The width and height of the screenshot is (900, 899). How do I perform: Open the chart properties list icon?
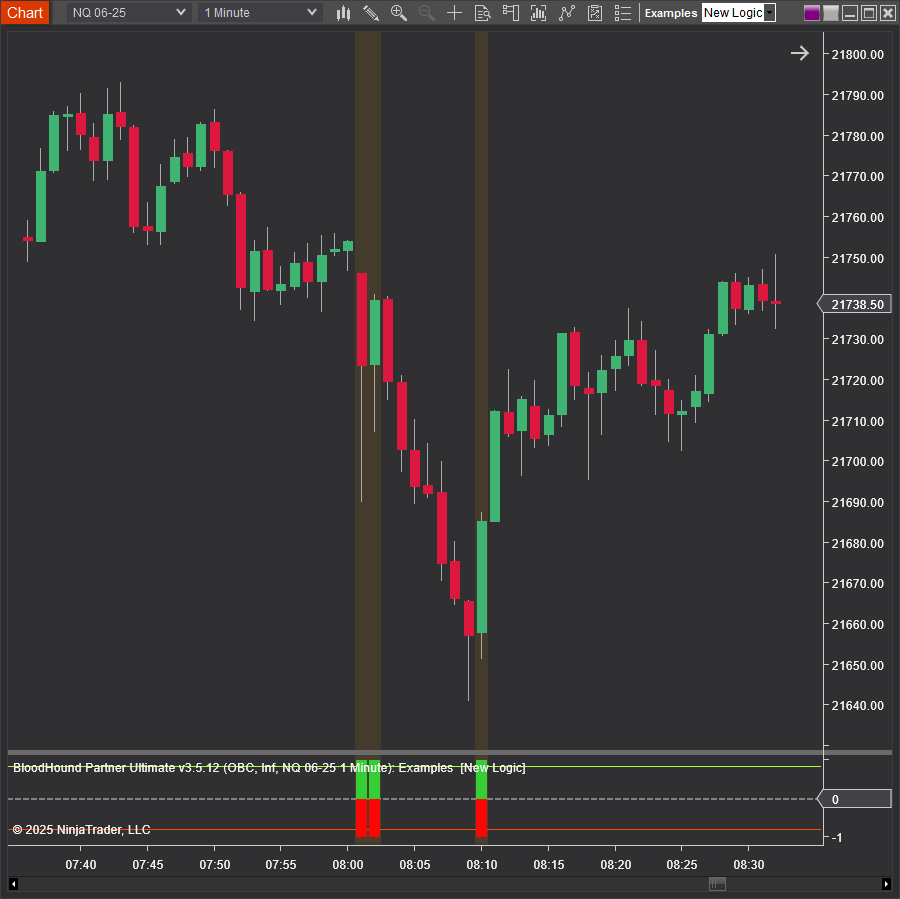623,13
